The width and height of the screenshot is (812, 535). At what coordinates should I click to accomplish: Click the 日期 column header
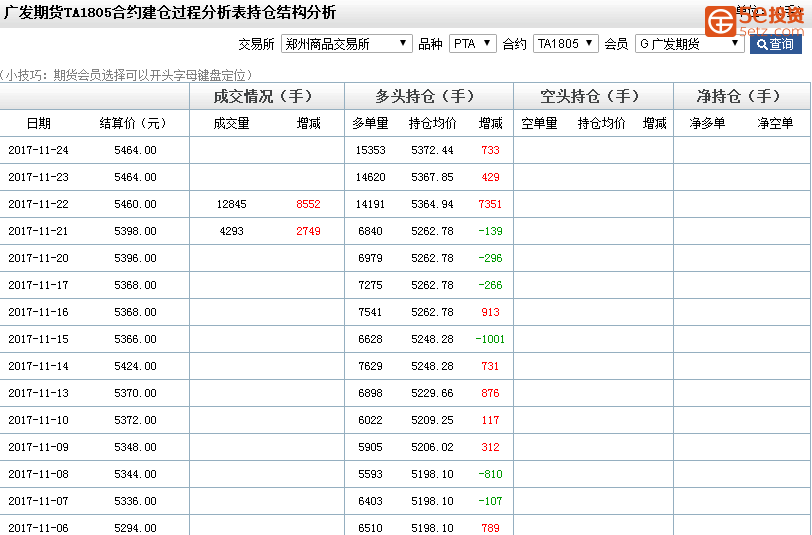click(38, 123)
